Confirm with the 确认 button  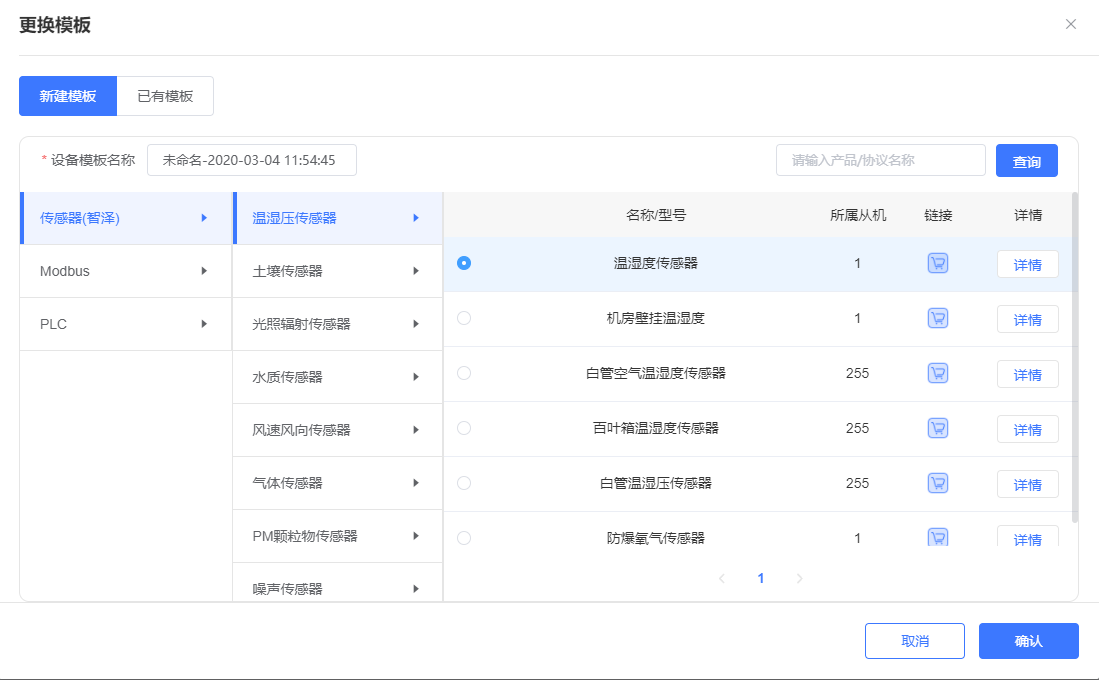click(1028, 641)
